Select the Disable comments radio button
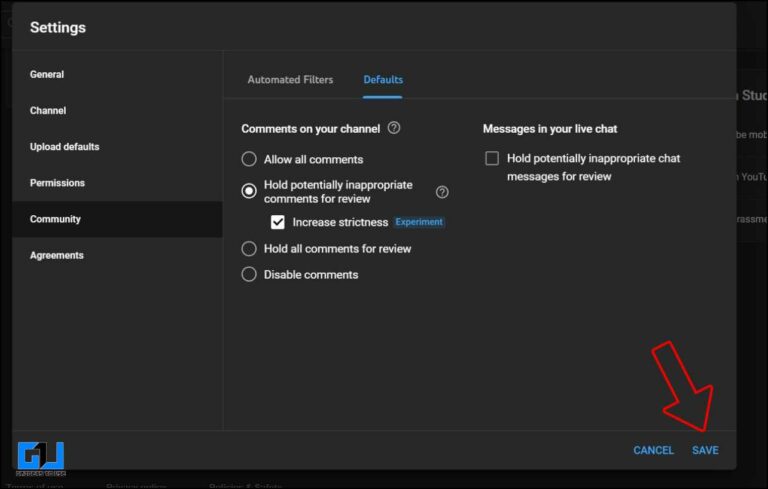This screenshot has width=768, height=489. pyautogui.click(x=249, y=274)
